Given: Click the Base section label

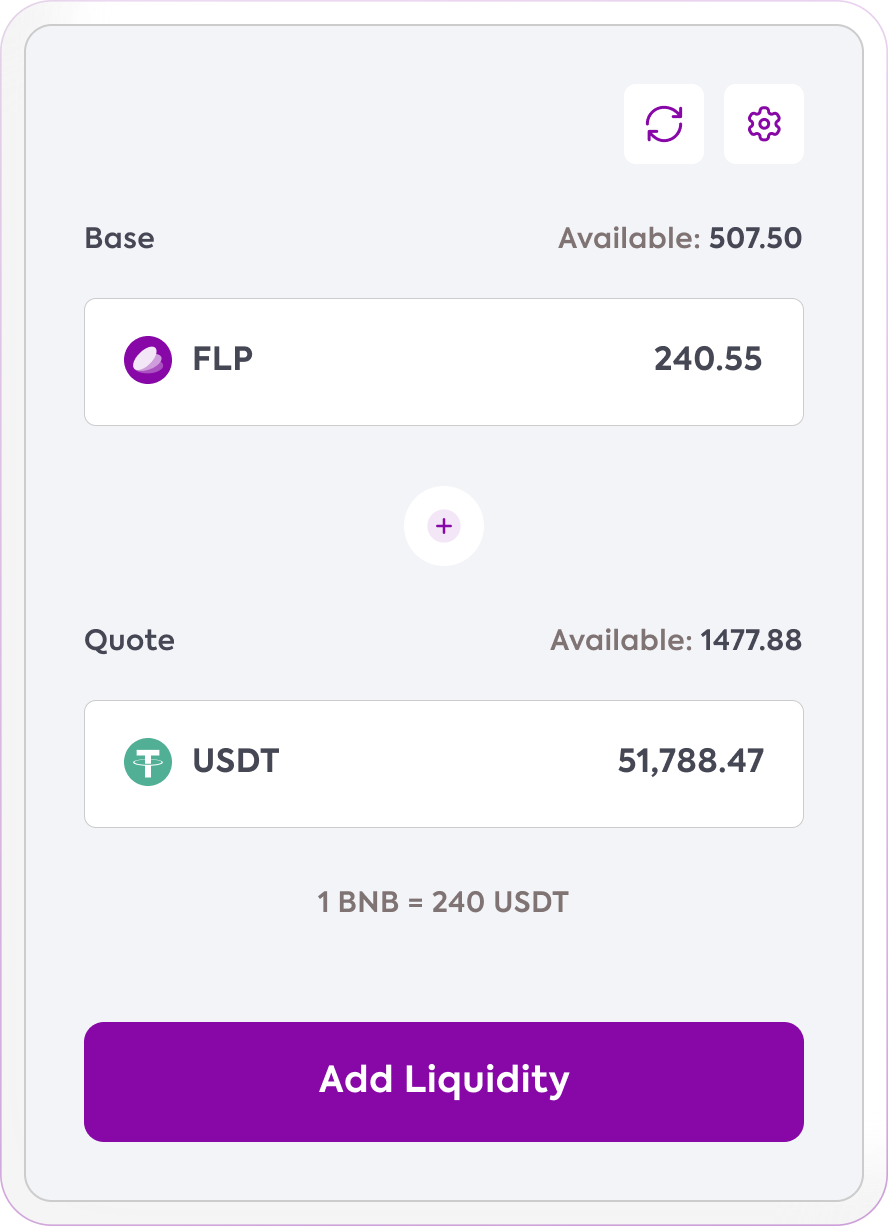Looking at the screenshot, I should click(120, 238).
